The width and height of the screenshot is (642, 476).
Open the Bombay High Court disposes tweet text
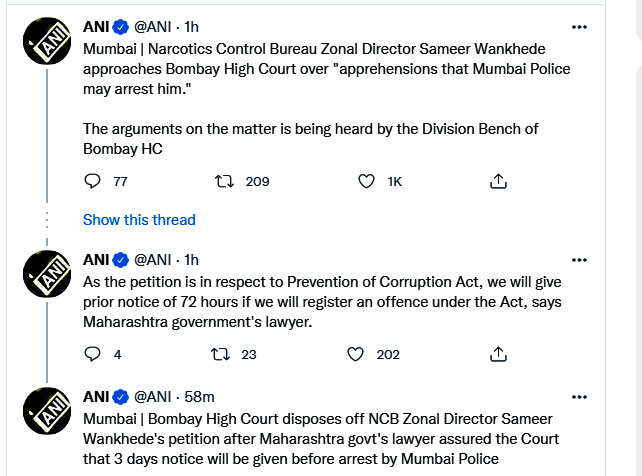(320, 438)
